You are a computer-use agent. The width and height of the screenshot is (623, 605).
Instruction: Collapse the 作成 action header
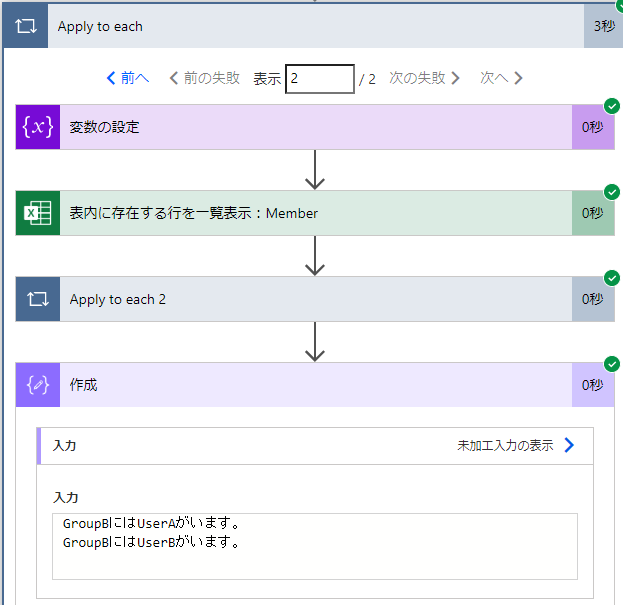(315, 385)
